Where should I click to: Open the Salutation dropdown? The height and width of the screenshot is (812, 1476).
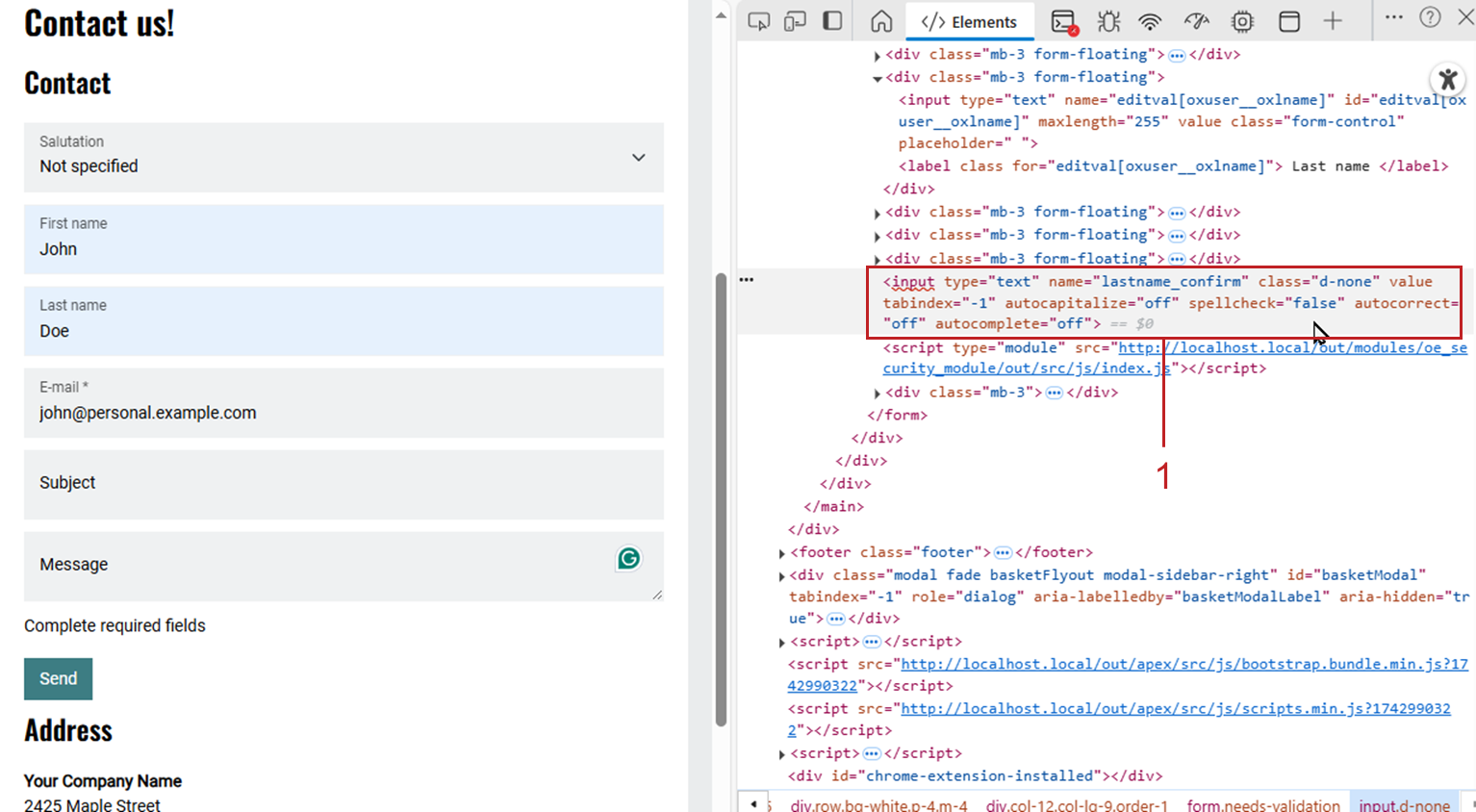(x=344, y=157)
